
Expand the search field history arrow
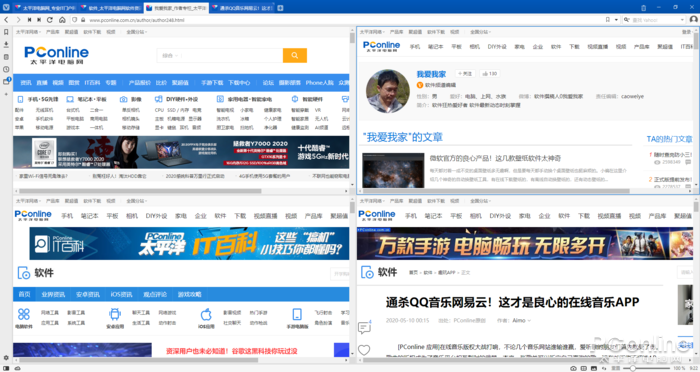point(682,20)
